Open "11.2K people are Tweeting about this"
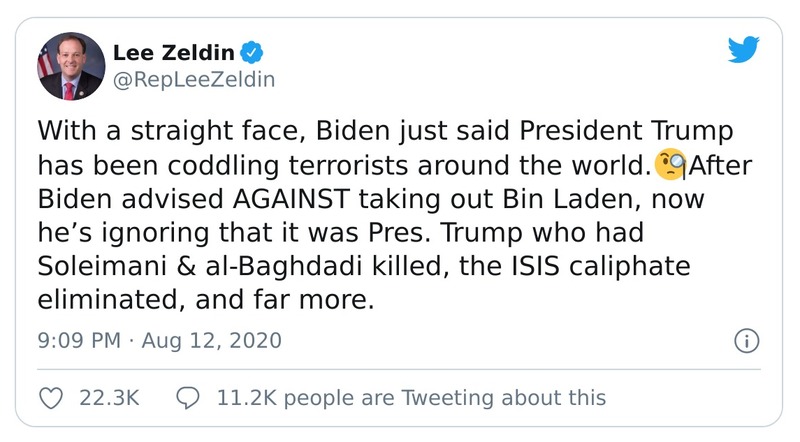The height and width of the screenshot is (442, 800). (411, 397)
